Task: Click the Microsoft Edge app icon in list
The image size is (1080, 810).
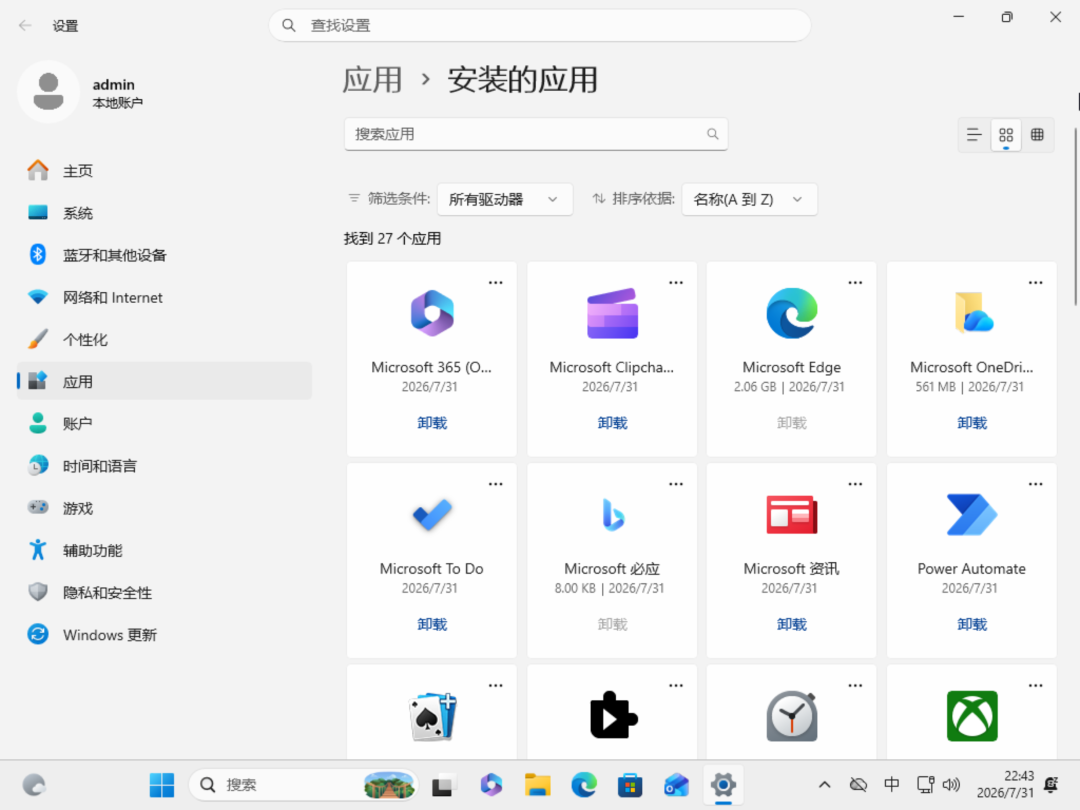Action: pos(791,313)
